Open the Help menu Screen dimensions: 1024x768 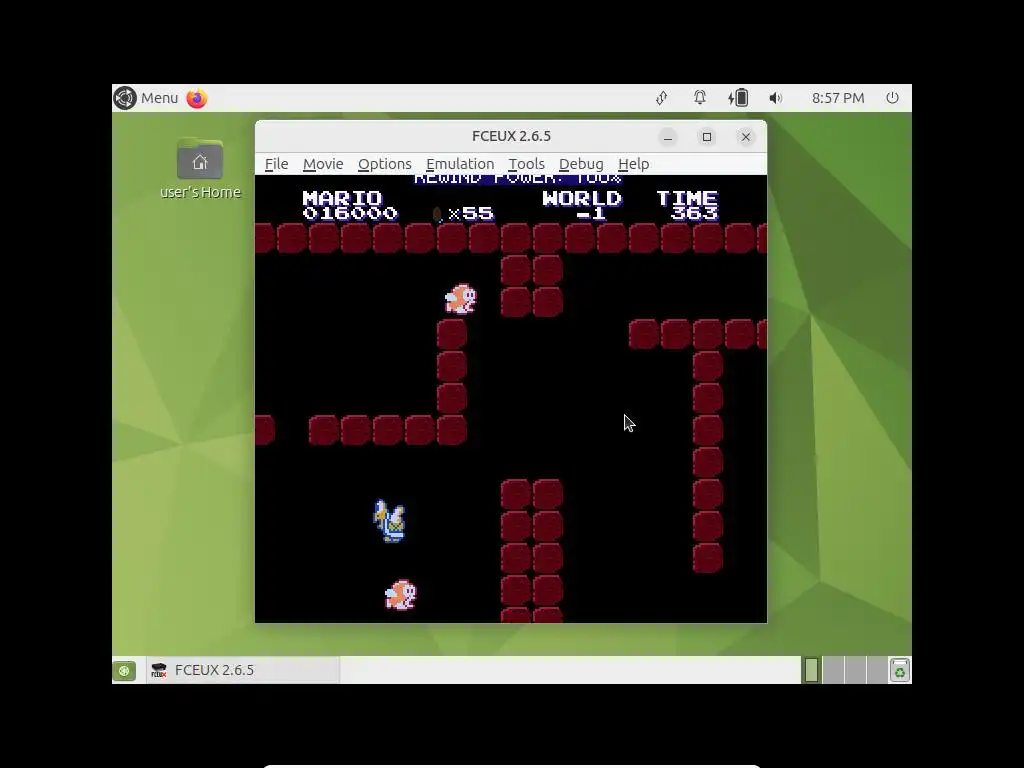tap(633, 164)
